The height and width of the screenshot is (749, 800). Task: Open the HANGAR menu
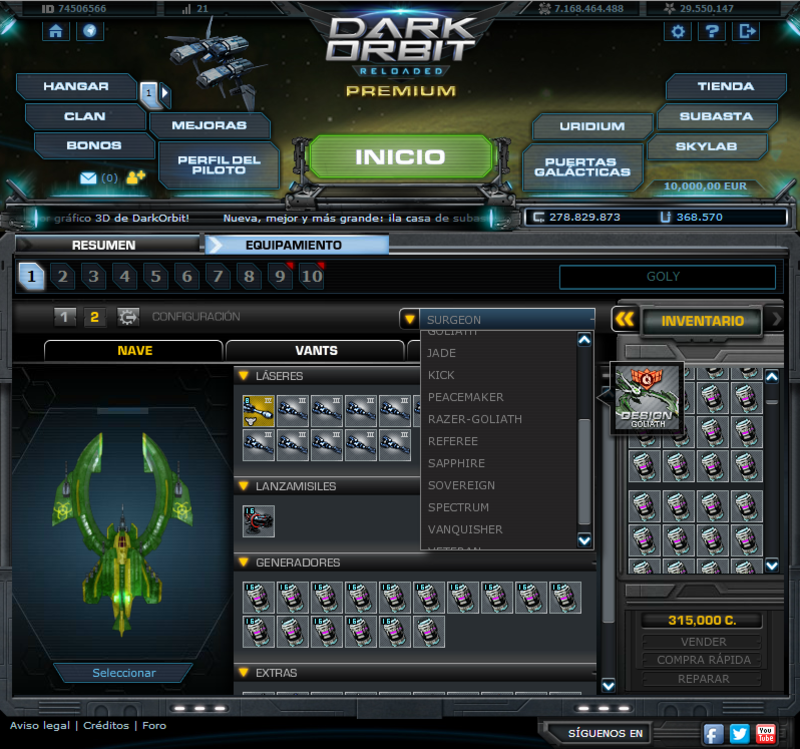pos(76,86)
